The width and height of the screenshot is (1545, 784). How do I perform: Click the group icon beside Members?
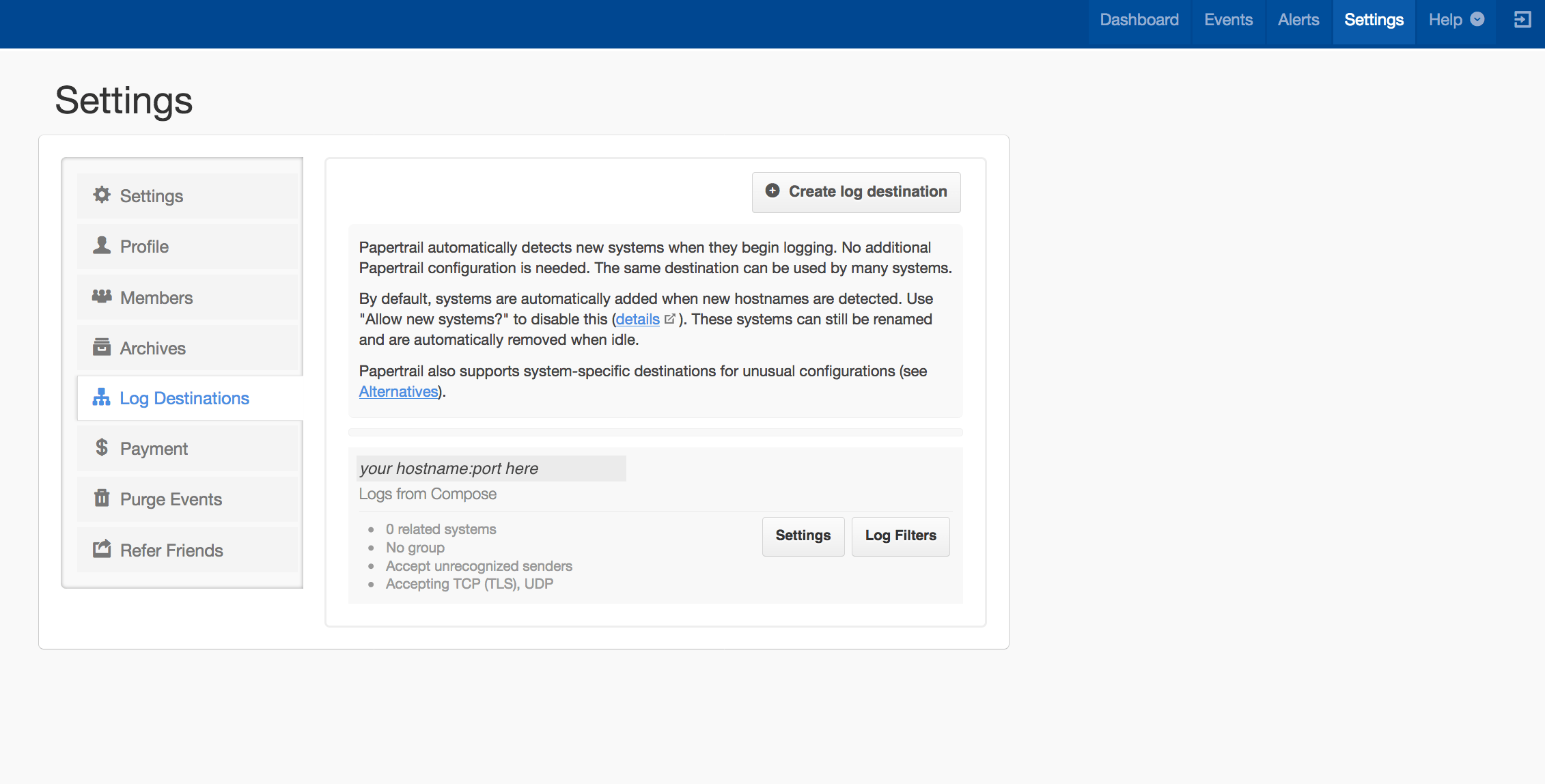[102, 296]
